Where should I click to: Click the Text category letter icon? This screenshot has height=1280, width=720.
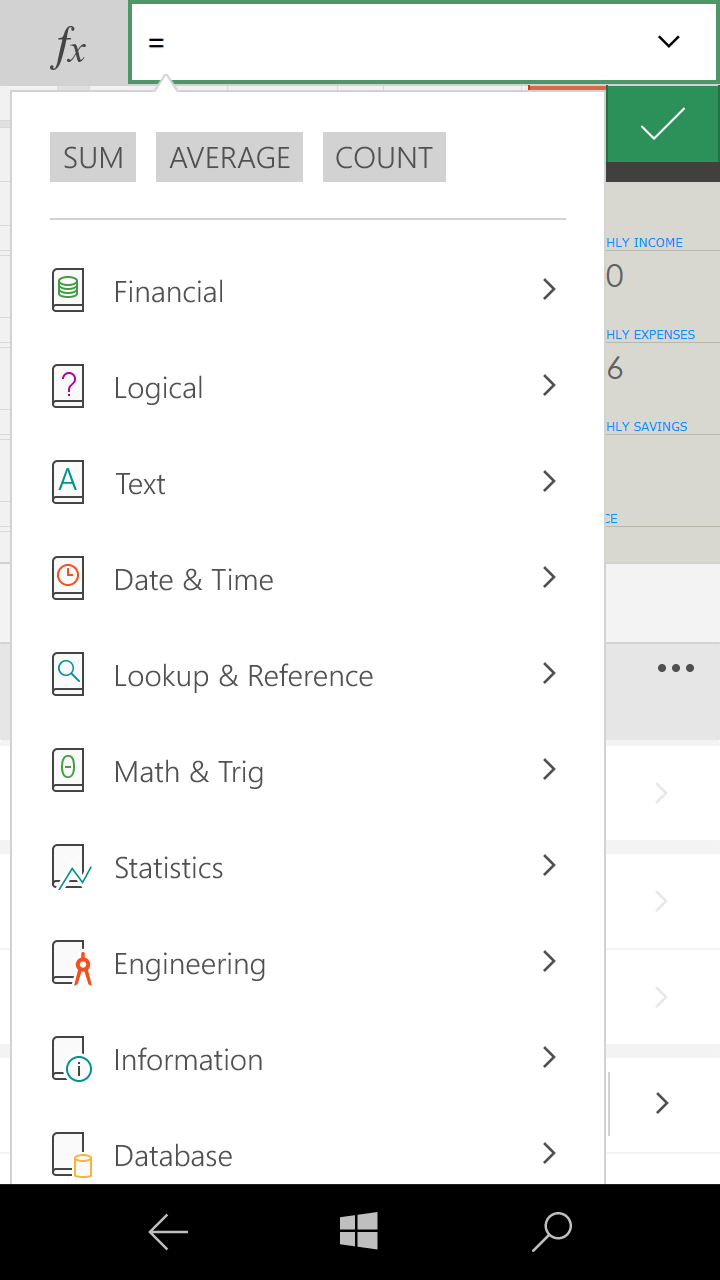68,482
